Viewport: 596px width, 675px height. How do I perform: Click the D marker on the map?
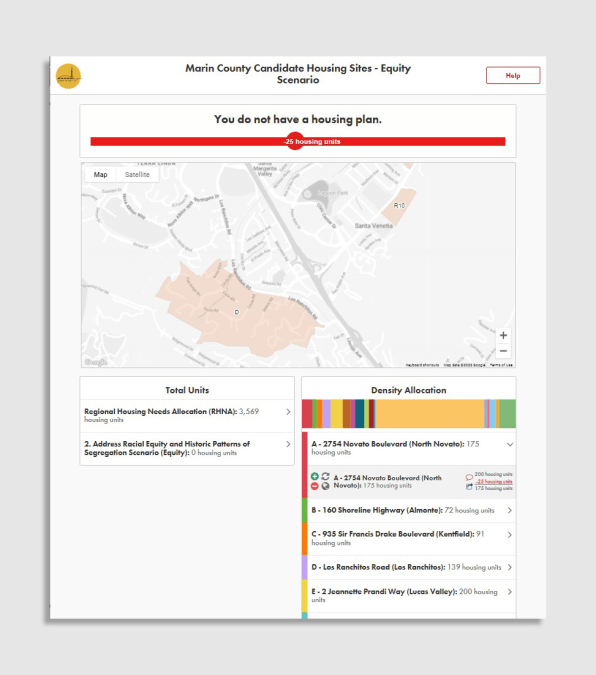(236, 312)
